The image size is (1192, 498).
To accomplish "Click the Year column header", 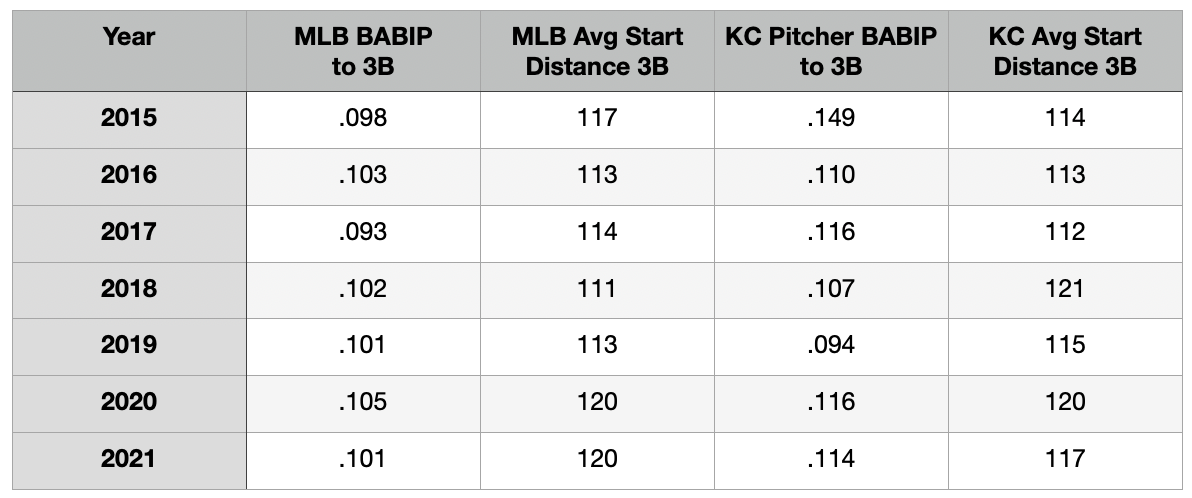I will [x=129, y=38].
